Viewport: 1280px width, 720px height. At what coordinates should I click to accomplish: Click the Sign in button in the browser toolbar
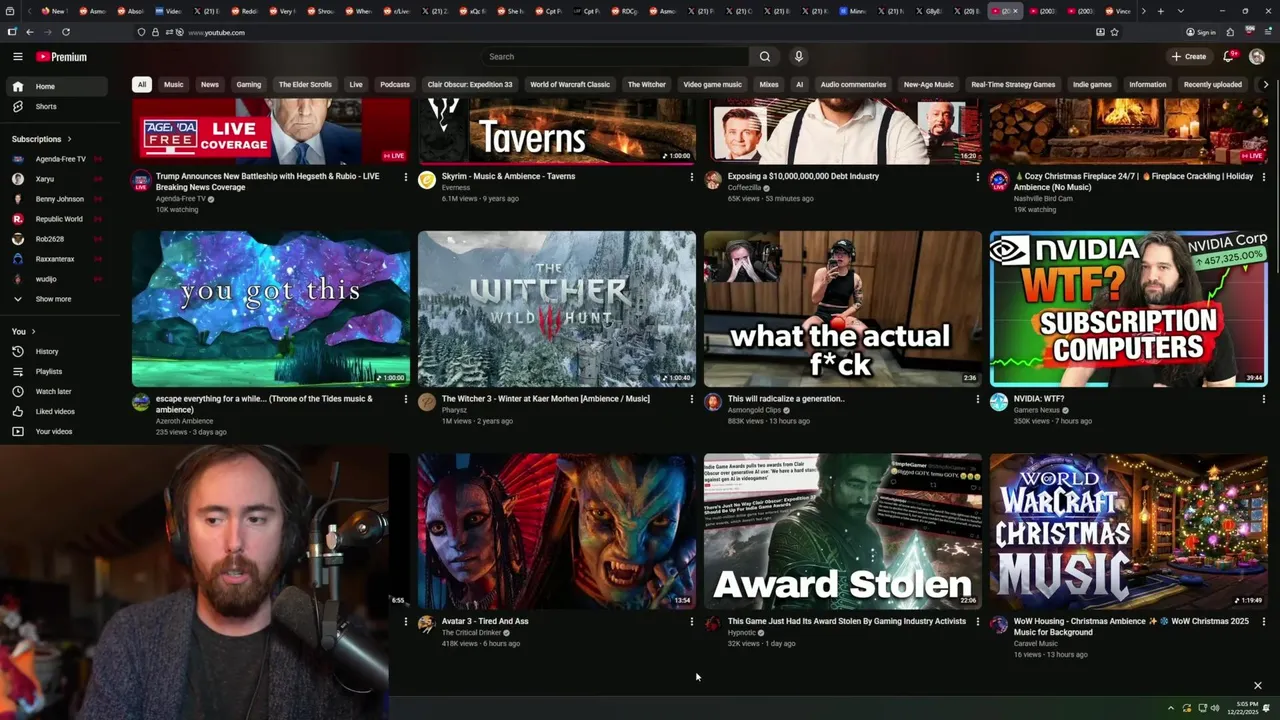tap(1199, 32)
